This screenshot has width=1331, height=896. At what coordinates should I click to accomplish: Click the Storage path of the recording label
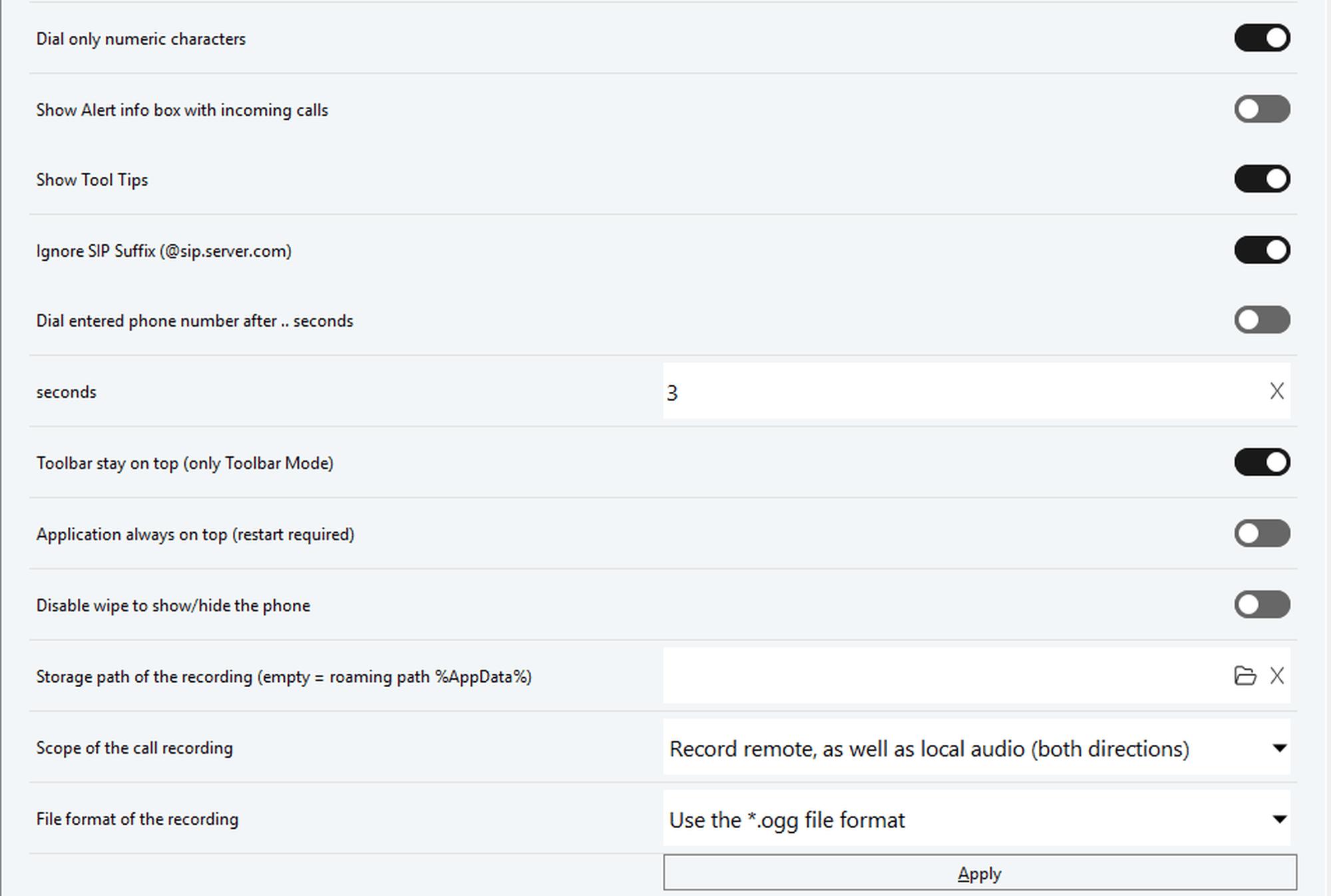tap(284, 676)
